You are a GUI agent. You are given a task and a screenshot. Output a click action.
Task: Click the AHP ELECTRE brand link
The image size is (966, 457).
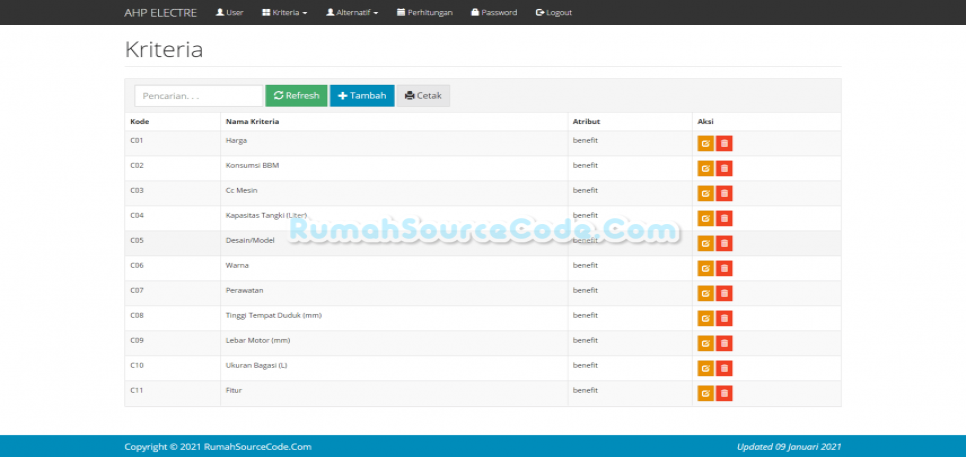click(x=160, y=13)
